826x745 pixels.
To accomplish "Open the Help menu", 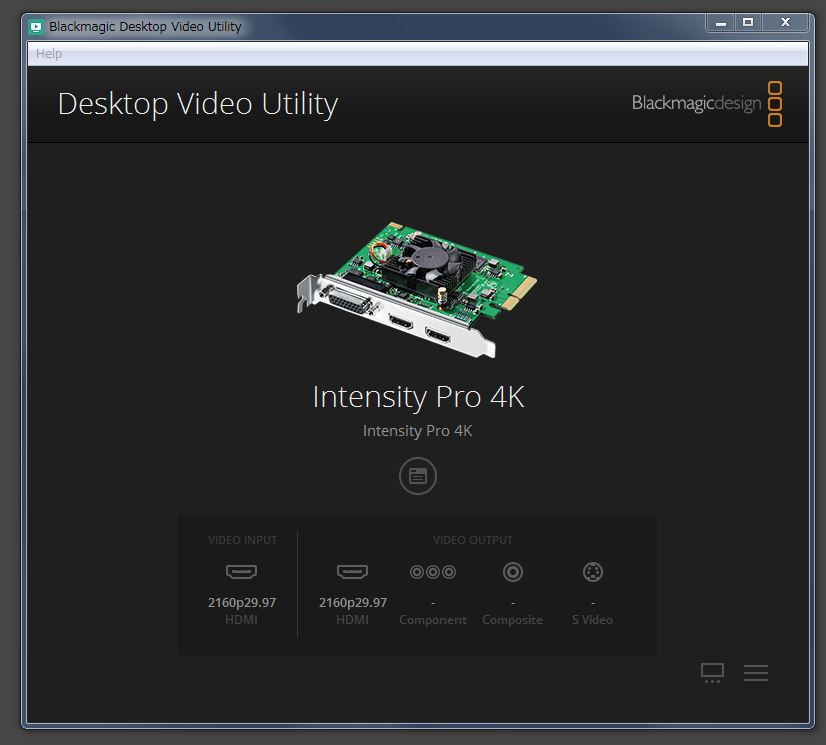I will point(49,54).
